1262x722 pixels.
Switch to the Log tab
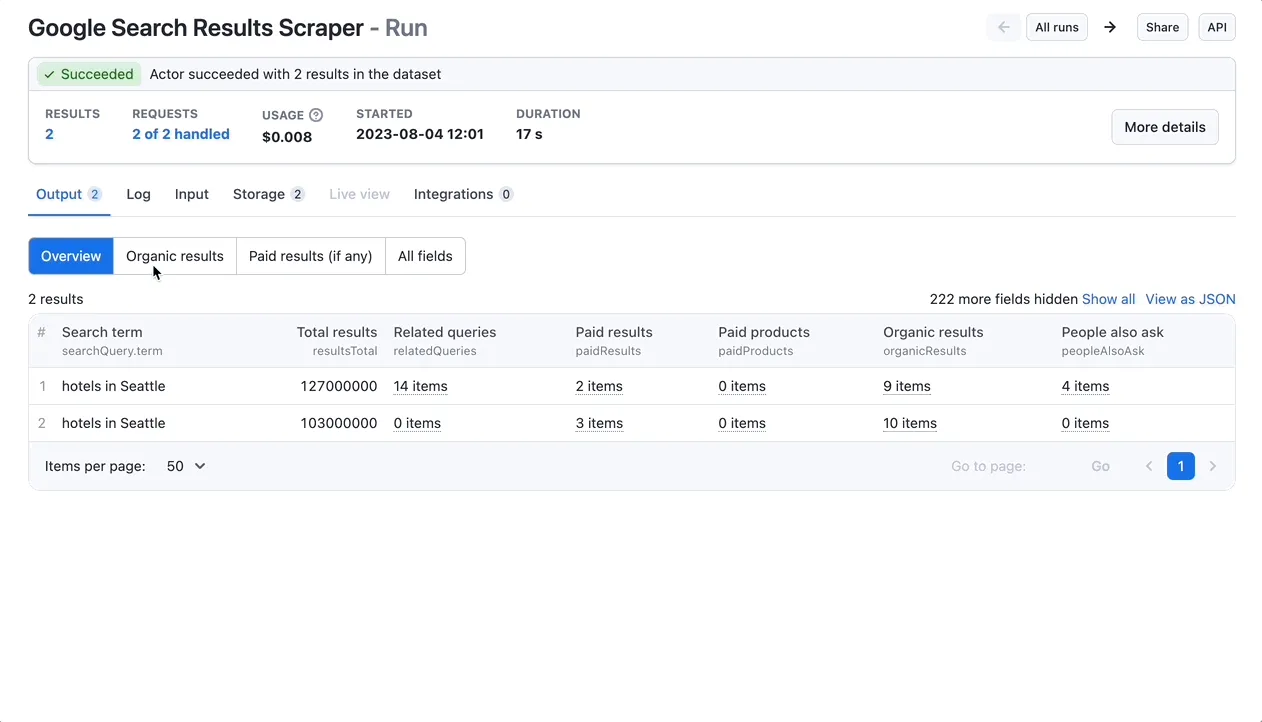click(x=138, y=194)
